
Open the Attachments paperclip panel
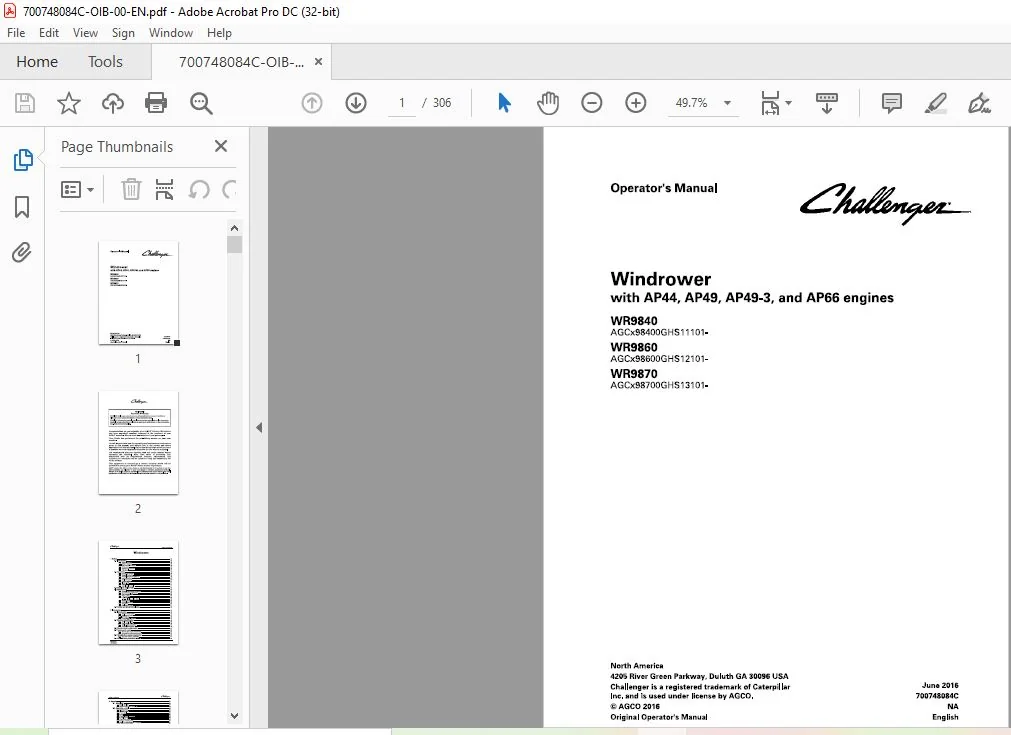[22, 253]
